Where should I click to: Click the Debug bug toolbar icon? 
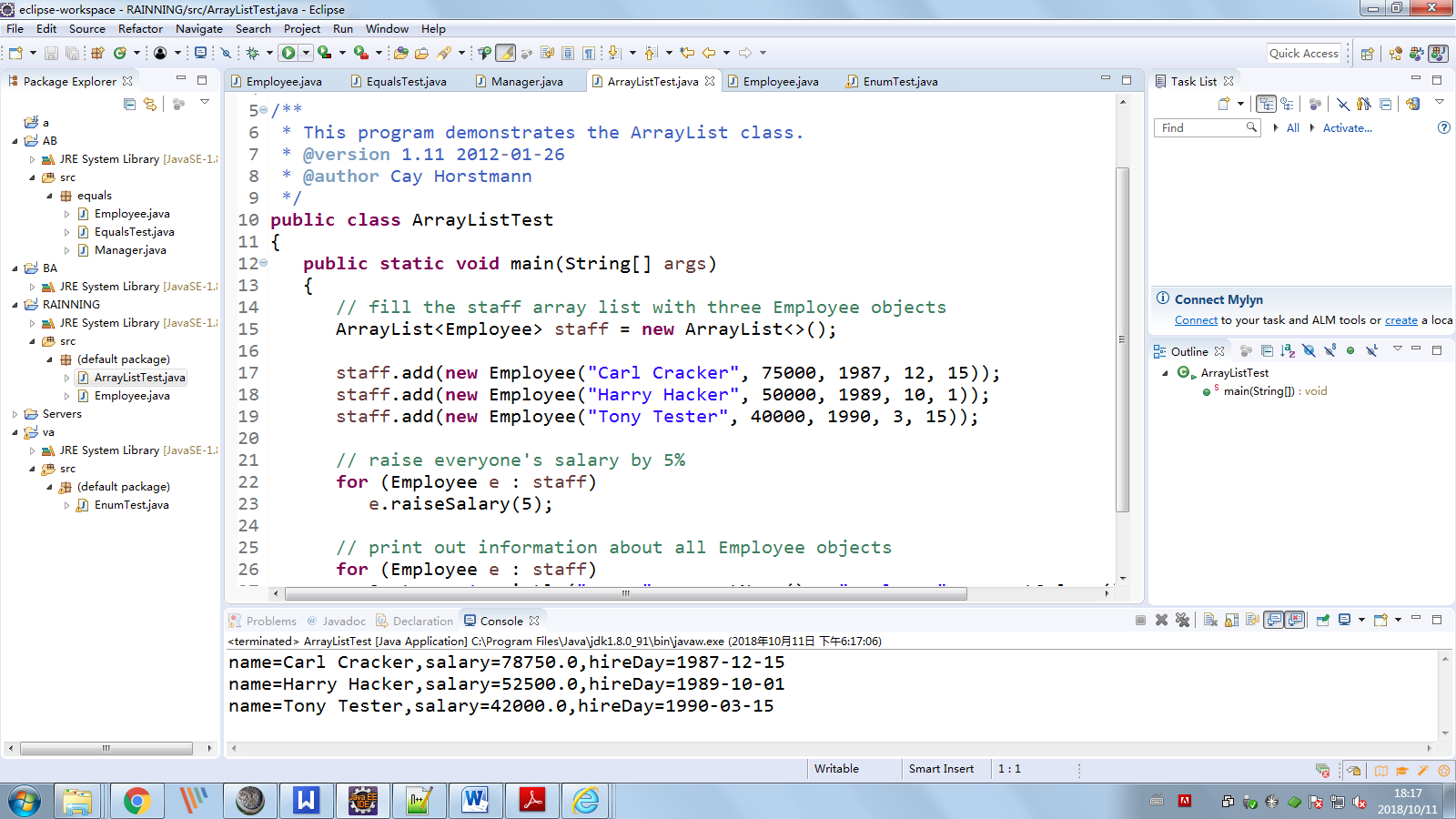[253, 53]
